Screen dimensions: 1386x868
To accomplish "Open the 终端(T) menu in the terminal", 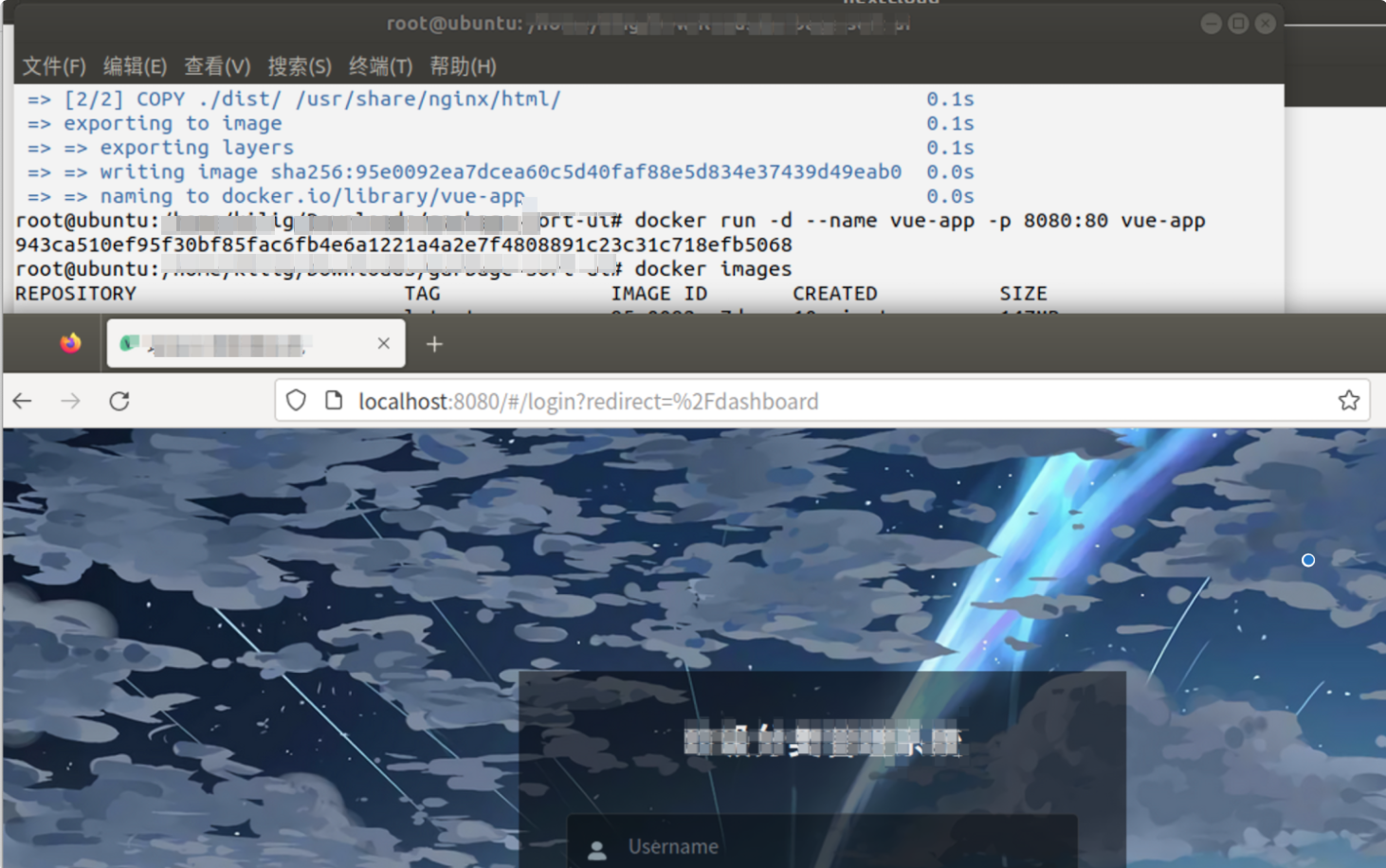I will [x=382, y=66].
